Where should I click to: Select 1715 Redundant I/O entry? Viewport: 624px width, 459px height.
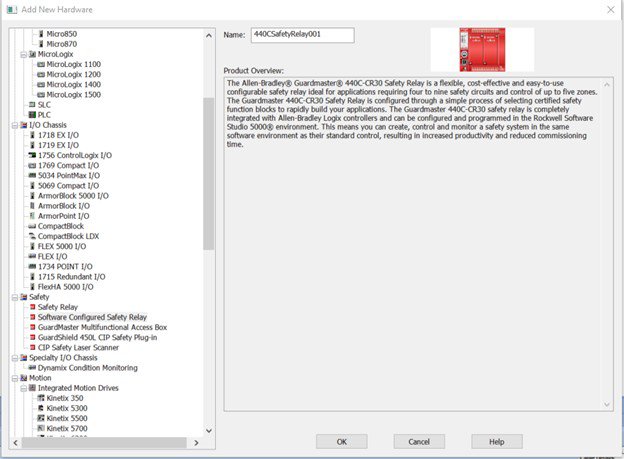click(x=72, y=277)
